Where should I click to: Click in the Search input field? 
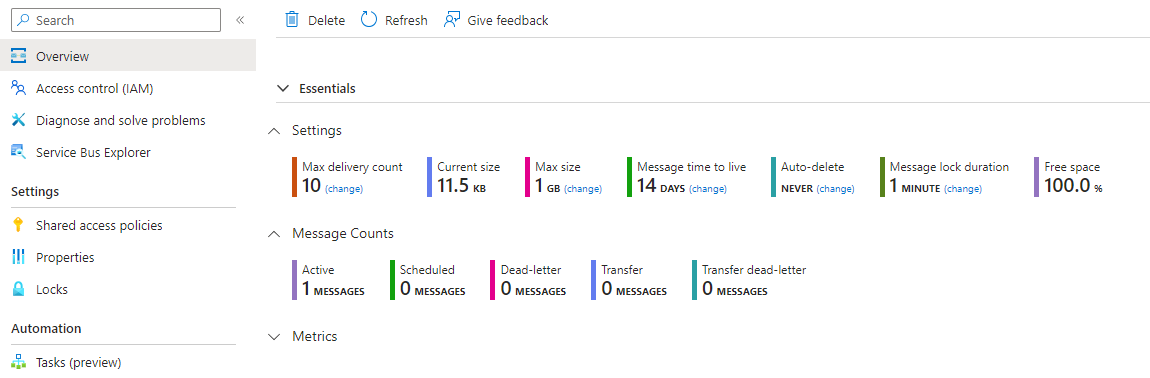(116, 21)
